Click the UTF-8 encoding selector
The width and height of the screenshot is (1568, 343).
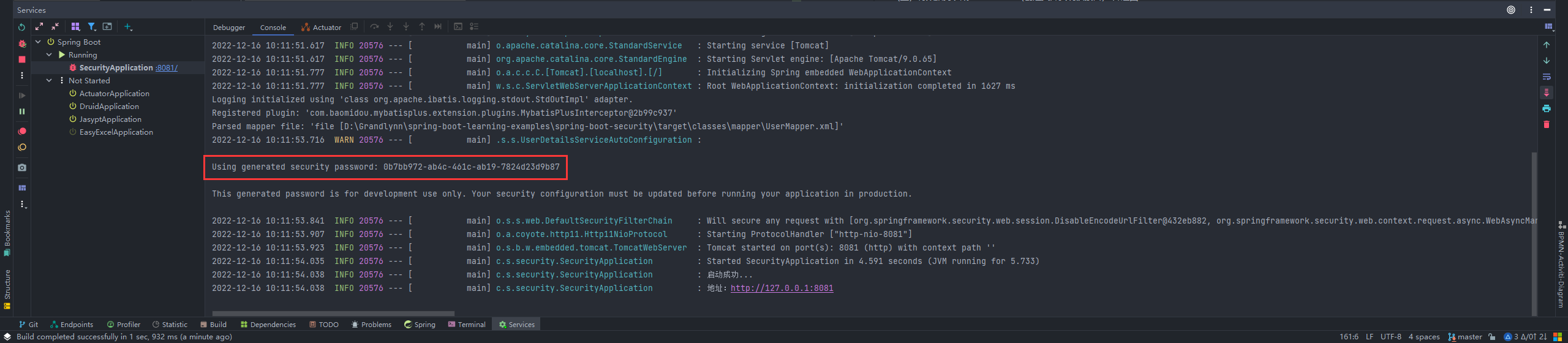1391,337
